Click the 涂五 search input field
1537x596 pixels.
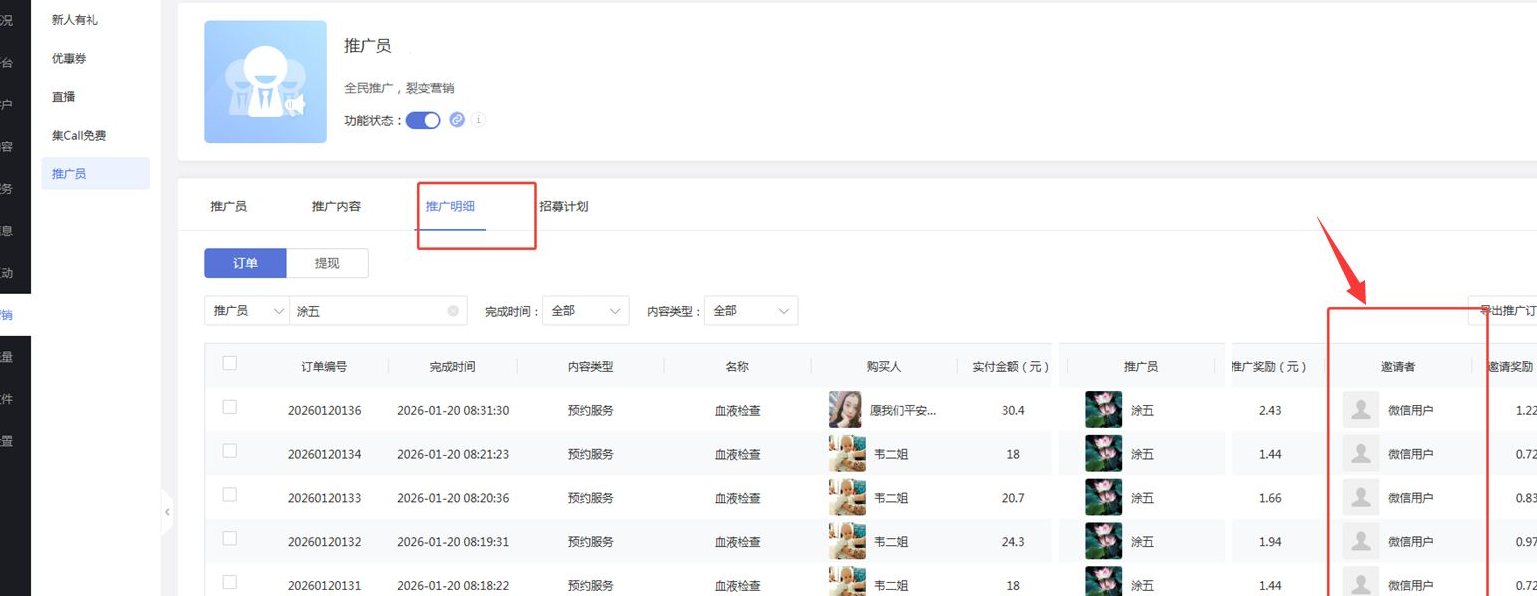(x=365, y=311)
